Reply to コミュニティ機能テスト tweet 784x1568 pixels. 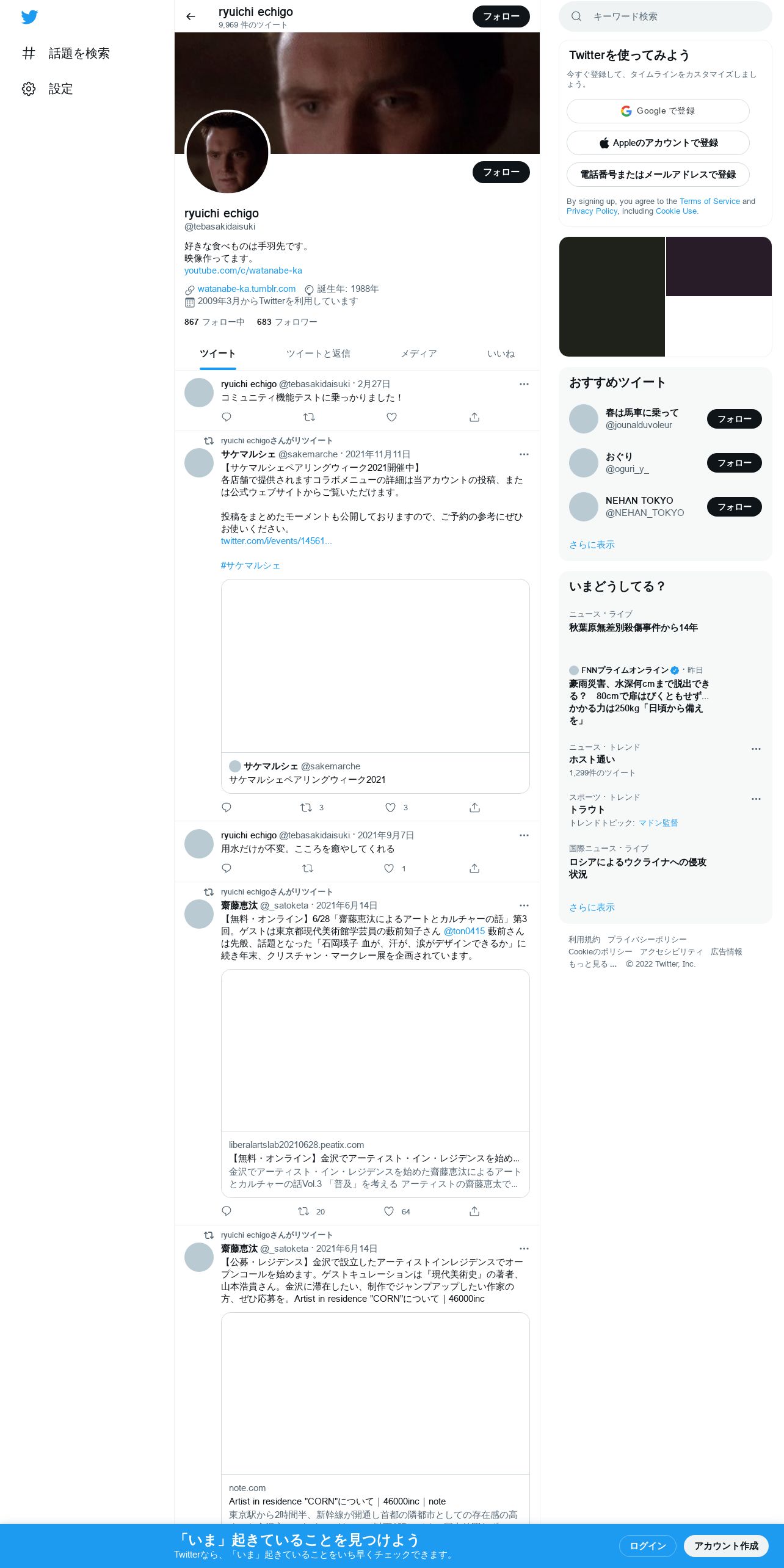227,417
